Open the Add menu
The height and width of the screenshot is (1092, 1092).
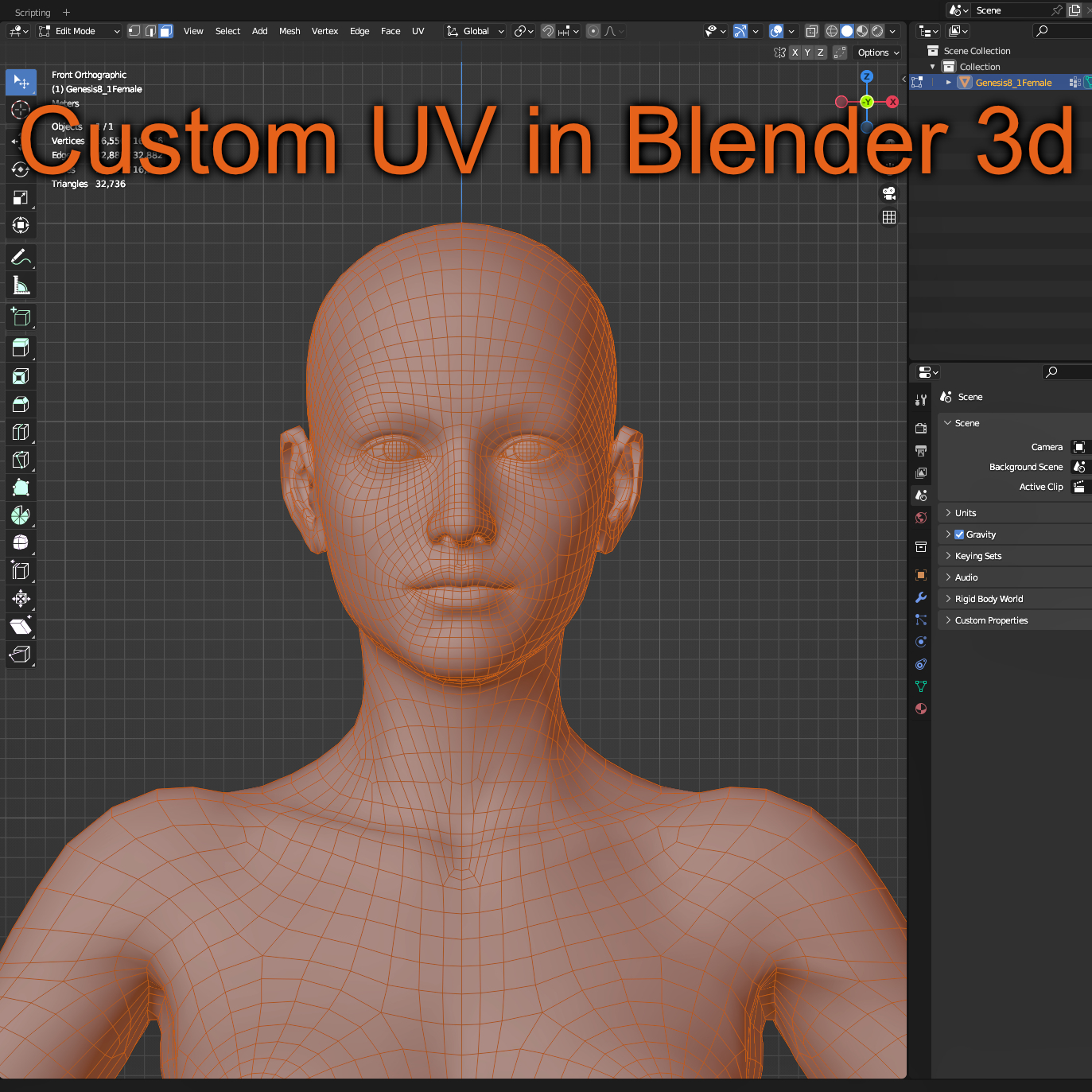tap(259, 31)
